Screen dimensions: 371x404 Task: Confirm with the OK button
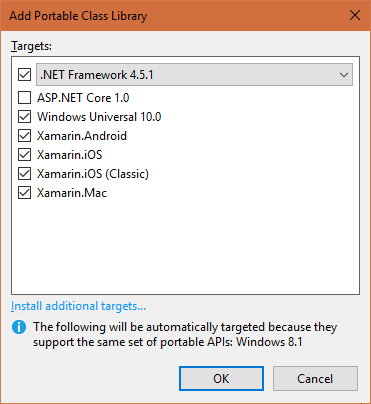tap(221, 378)
